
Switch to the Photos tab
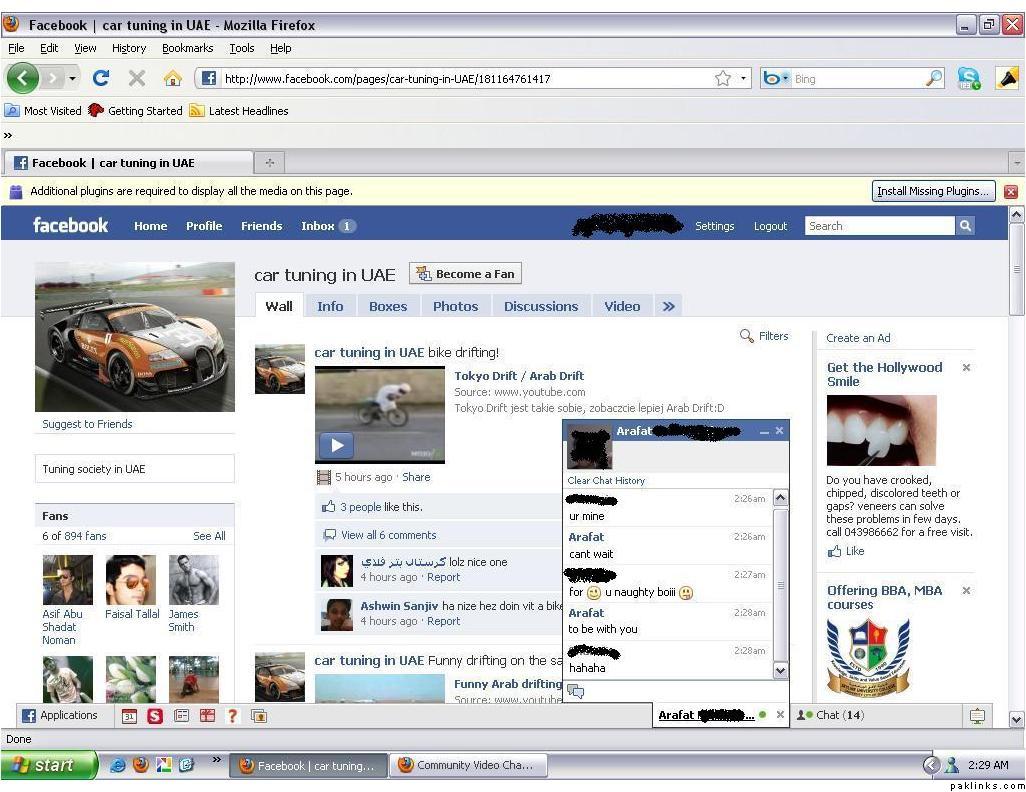tap(455, 307)
